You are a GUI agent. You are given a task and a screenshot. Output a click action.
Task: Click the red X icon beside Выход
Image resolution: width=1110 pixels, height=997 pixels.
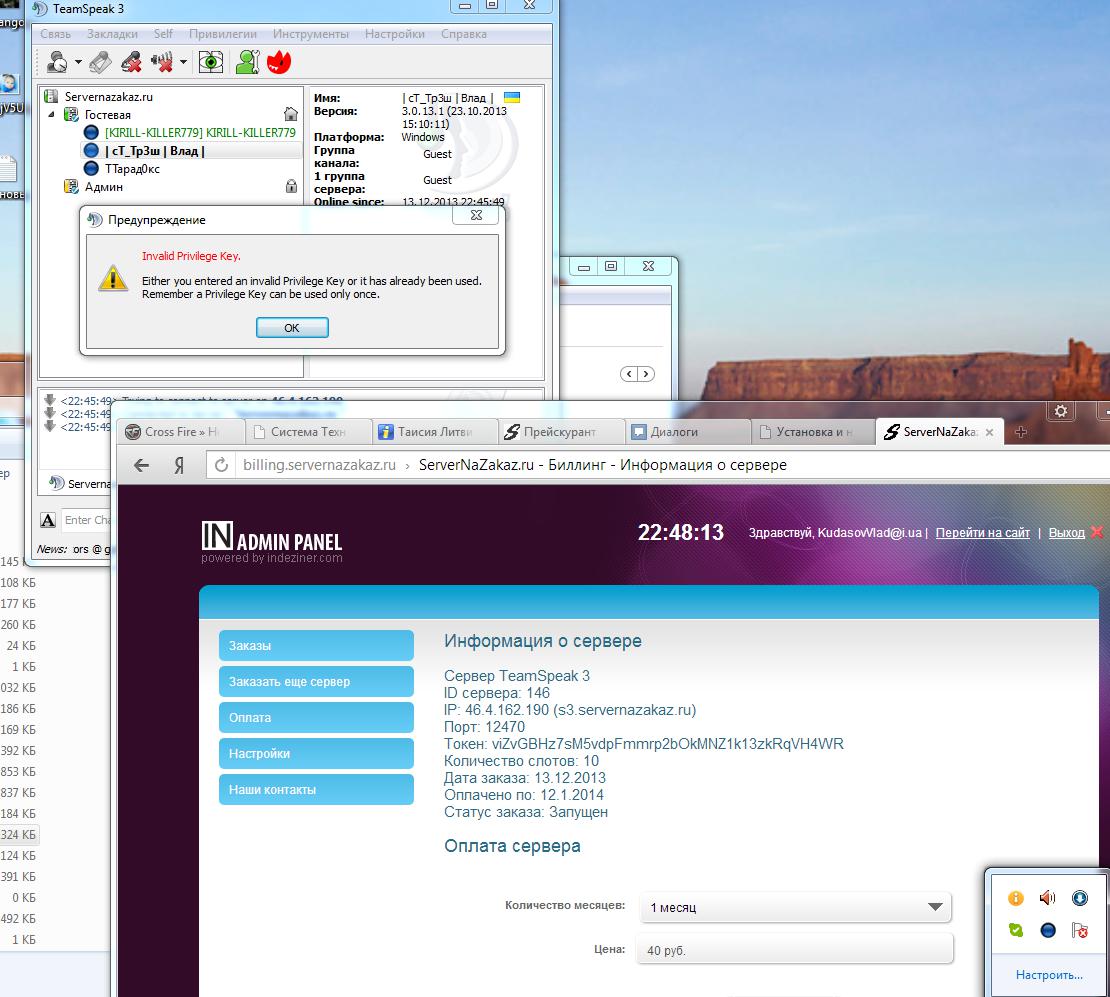(x=1097, y=532)
